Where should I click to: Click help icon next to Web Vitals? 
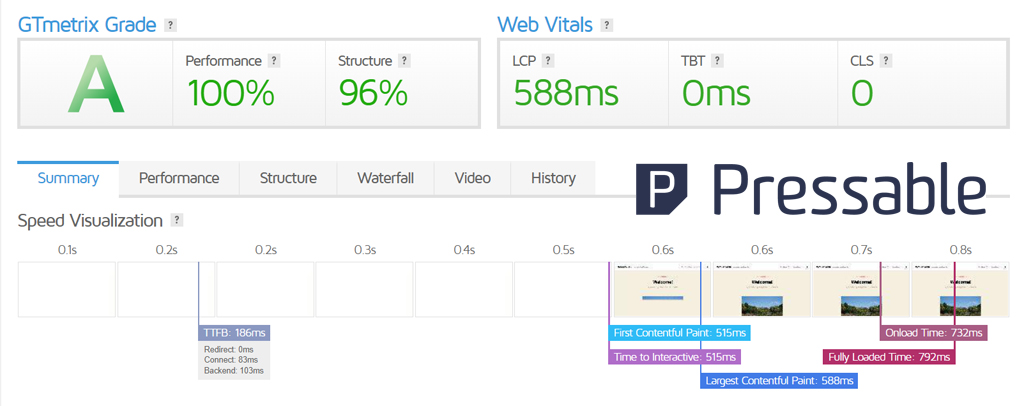pyautogui.click(x=607, y=25)
